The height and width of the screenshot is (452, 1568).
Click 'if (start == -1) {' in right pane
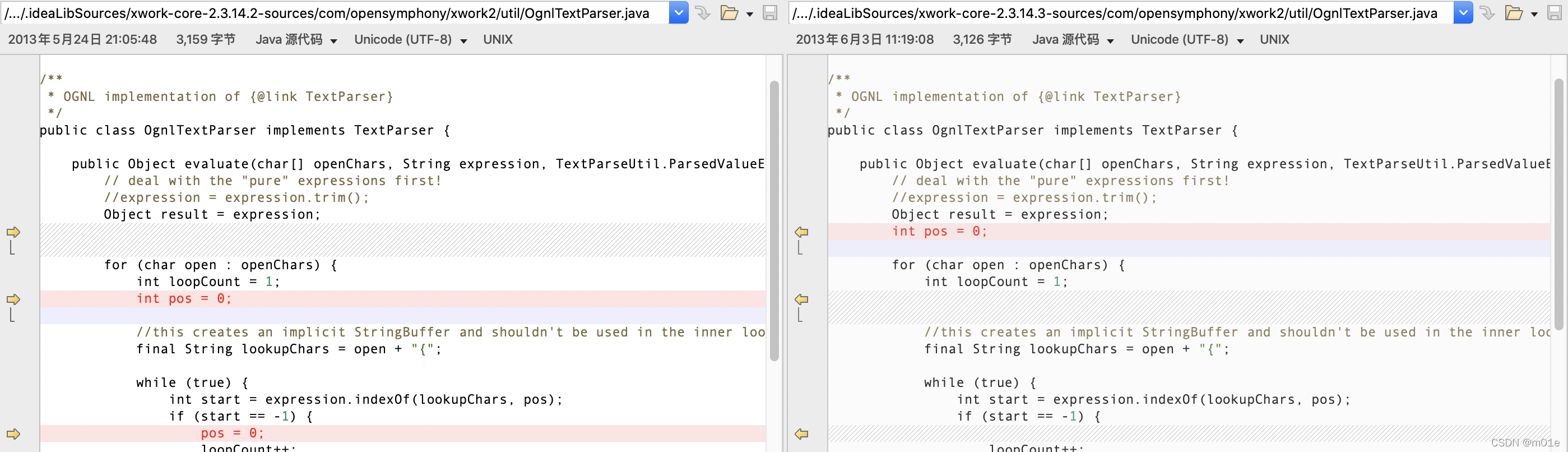[x=1029, y=417]
